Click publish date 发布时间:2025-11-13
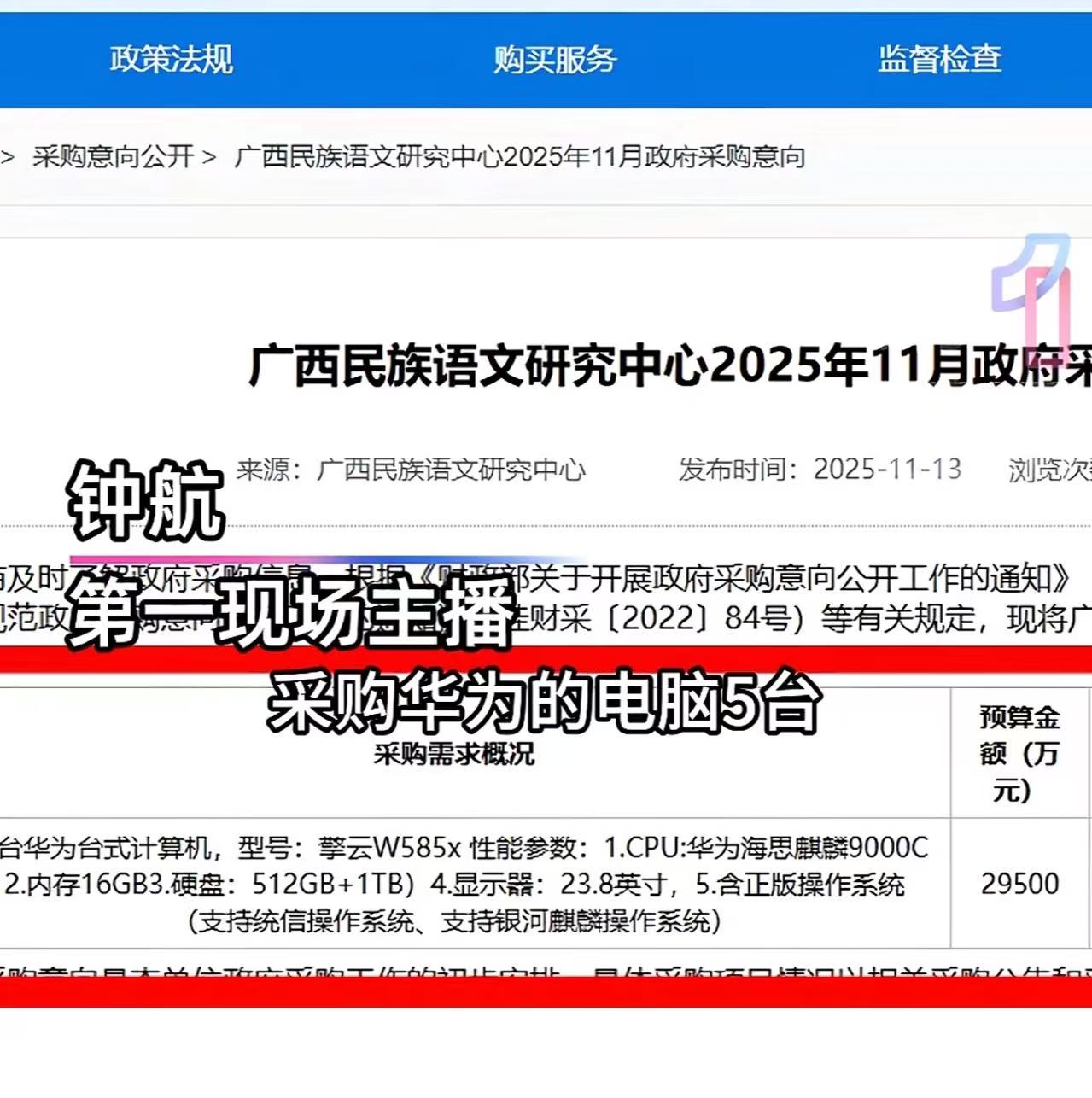The height and width of the screenshot is (1098, 1092). coord(820,469)
